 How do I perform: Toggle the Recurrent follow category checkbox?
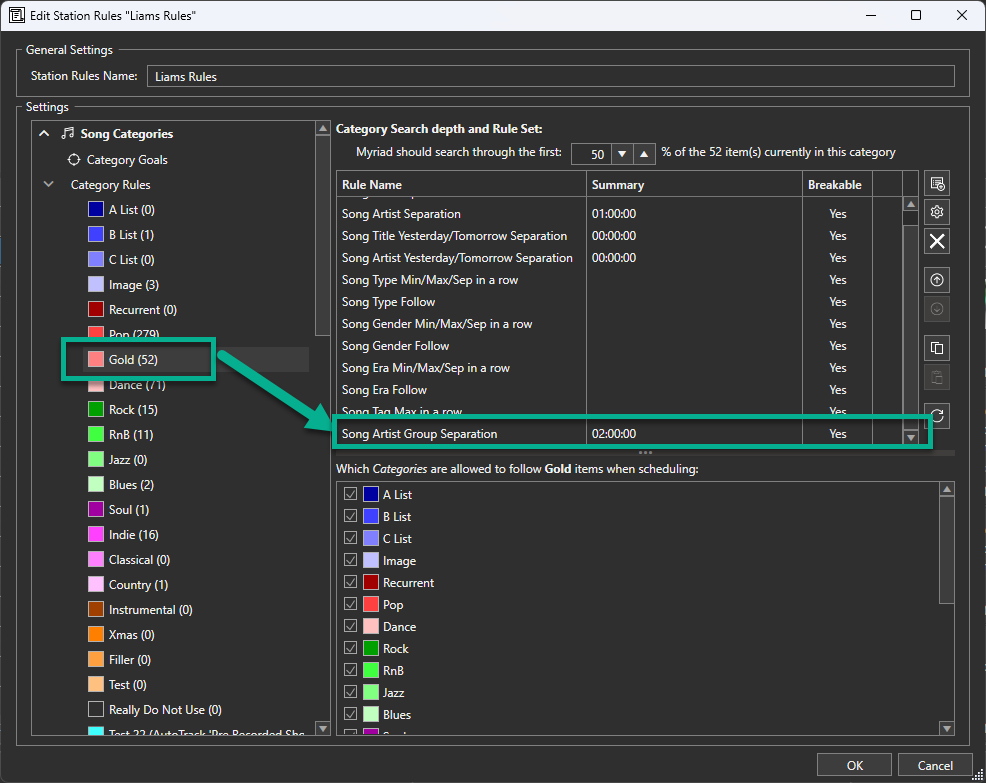tap(350, 582)
